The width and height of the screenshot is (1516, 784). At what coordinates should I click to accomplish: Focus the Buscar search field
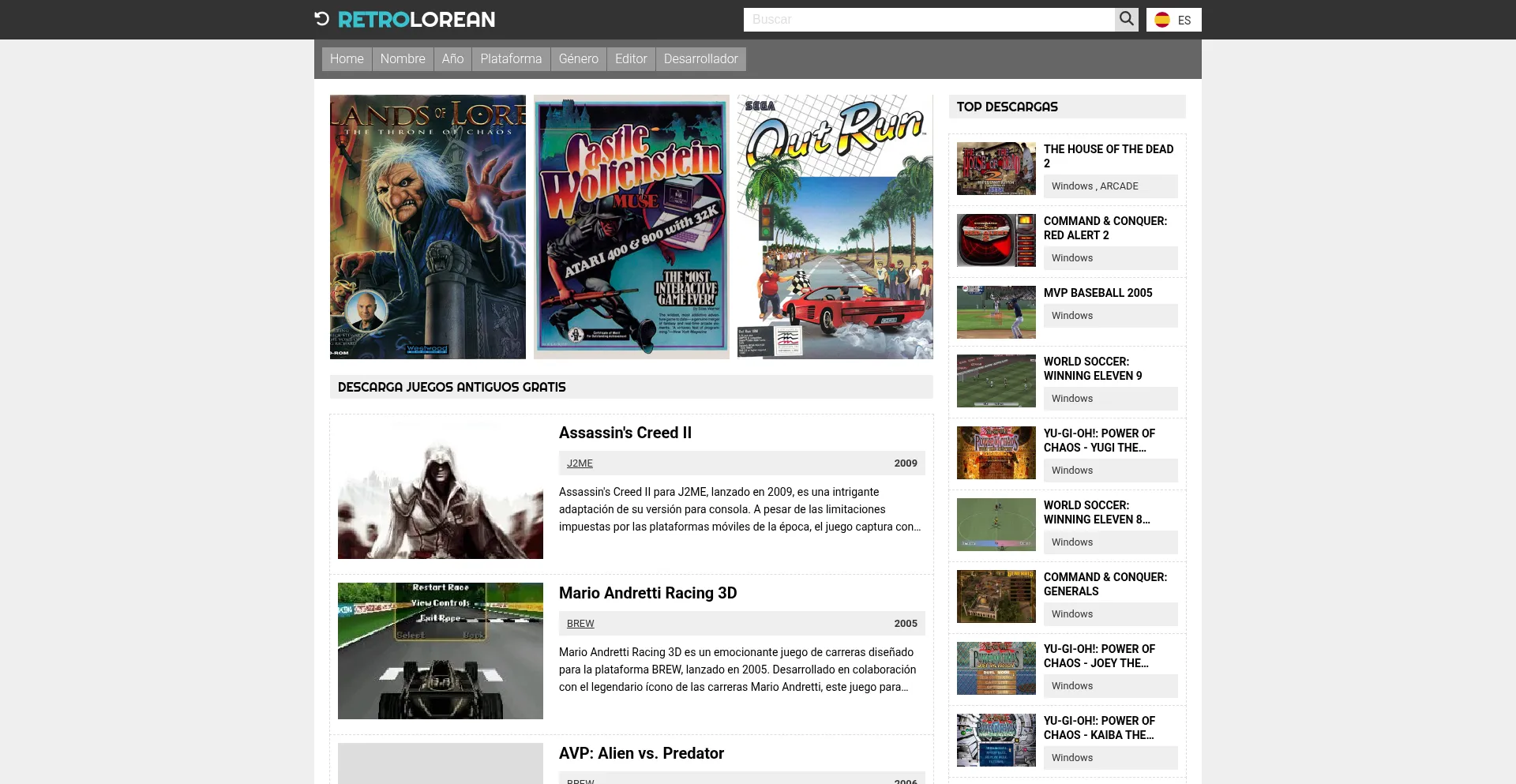929,20
